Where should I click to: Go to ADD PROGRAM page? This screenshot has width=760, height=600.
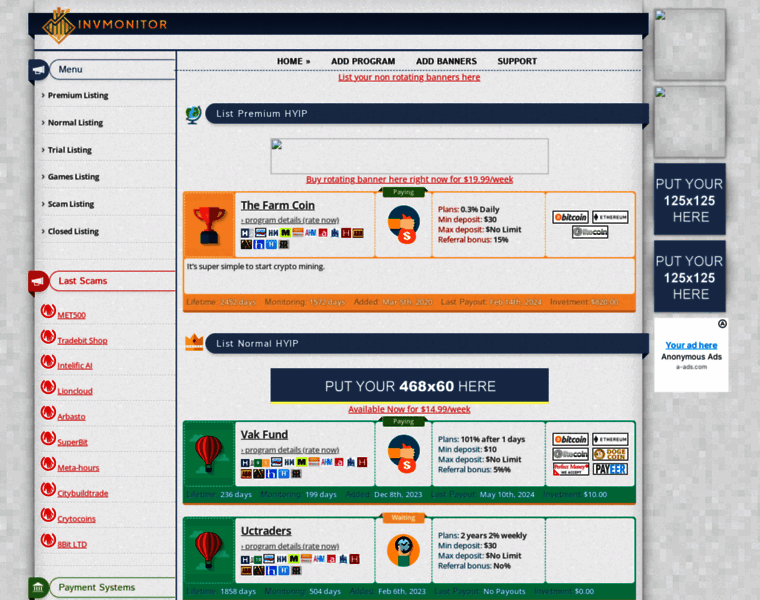tap(363, 62)
